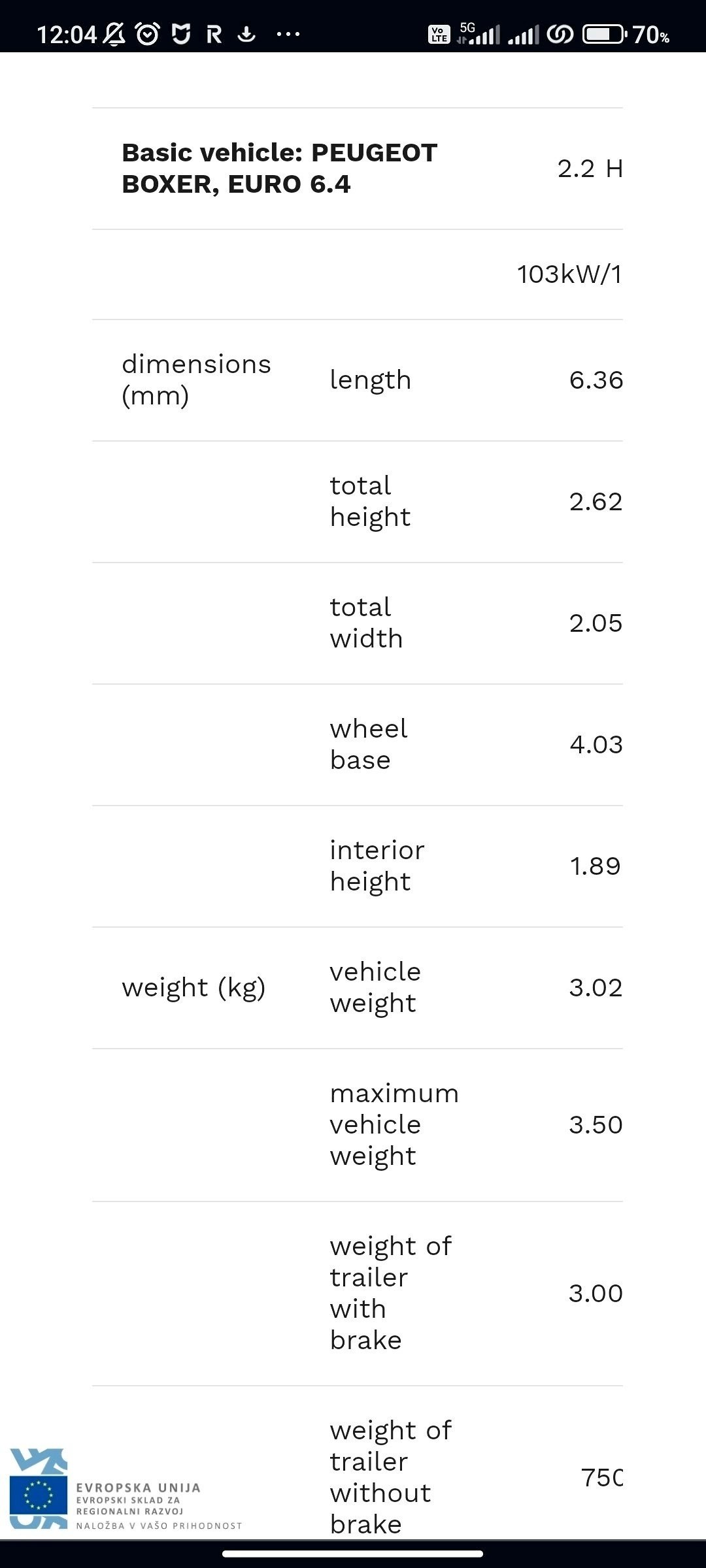
Task: Tap the alarm clock status icon
Action: pos(148,34)
